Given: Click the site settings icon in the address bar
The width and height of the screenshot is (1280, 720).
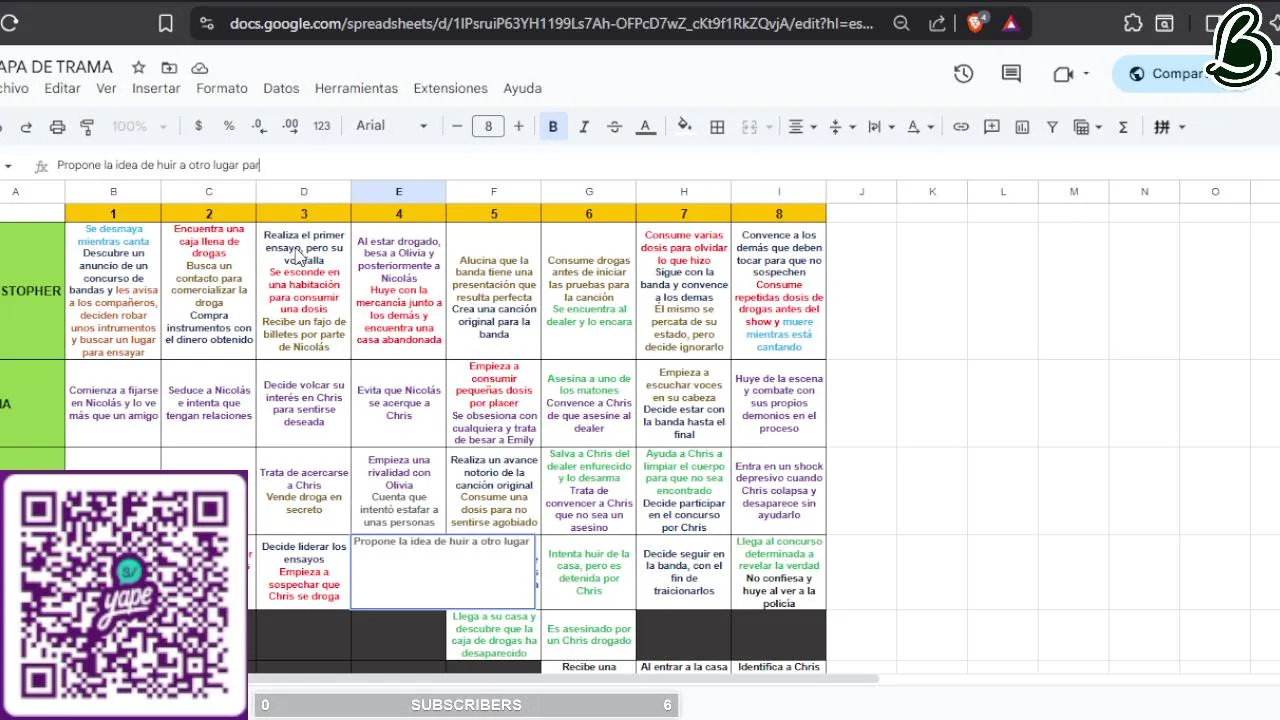Looking at the screenshot, I should [207, 24].
